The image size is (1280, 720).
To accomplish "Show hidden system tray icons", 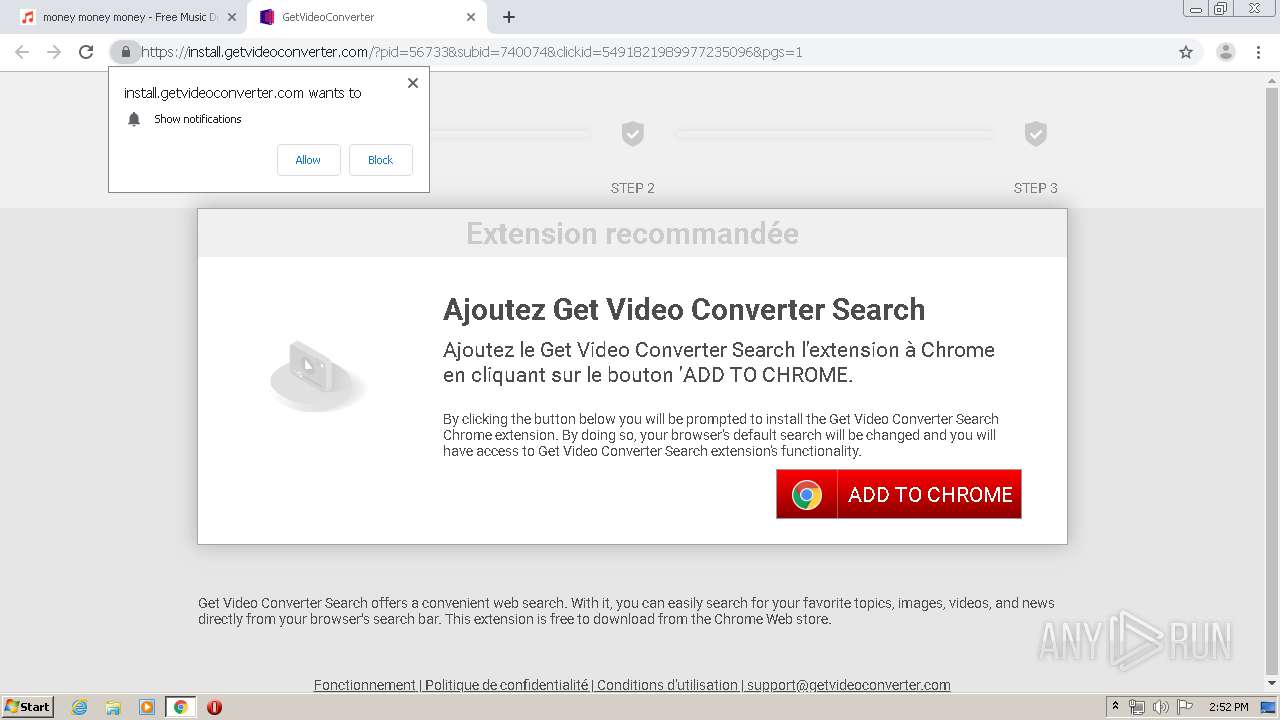I will (x=1116, y=707).
